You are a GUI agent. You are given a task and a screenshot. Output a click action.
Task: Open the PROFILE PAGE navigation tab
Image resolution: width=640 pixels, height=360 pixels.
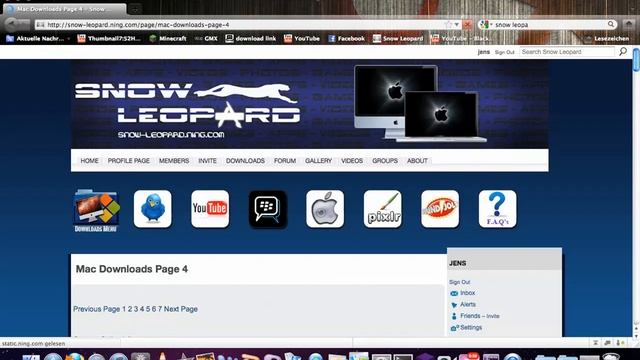[129, 161]
